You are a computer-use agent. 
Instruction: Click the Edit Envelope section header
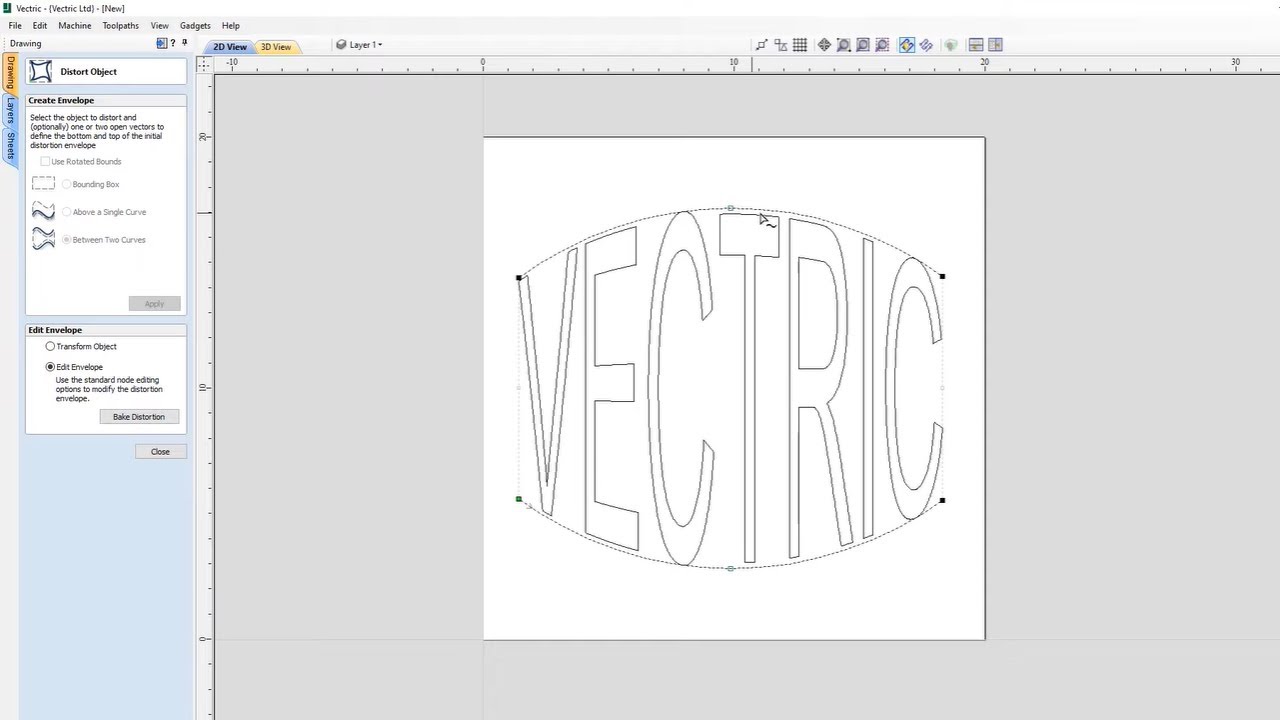point(106,330)
